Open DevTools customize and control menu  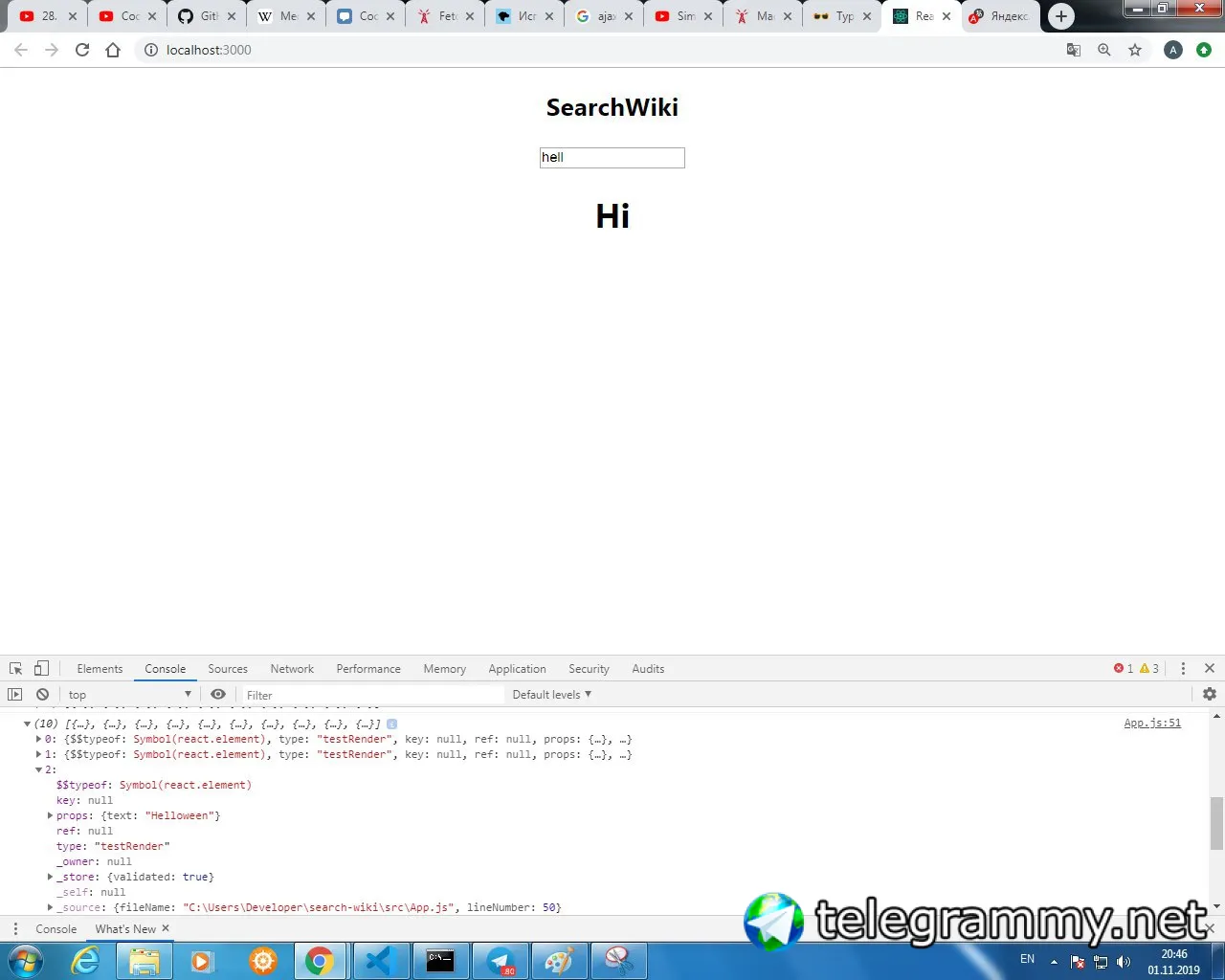1183,669
